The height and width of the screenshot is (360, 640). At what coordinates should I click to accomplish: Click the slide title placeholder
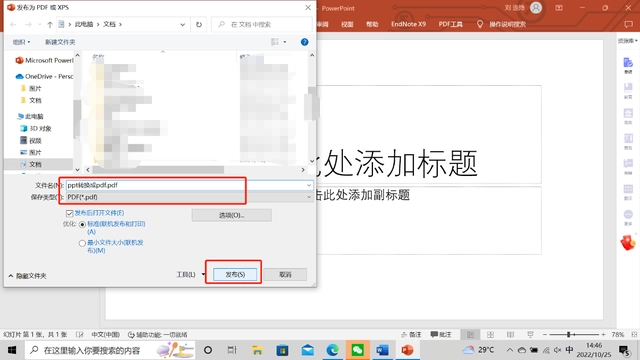tap(429, 135)
